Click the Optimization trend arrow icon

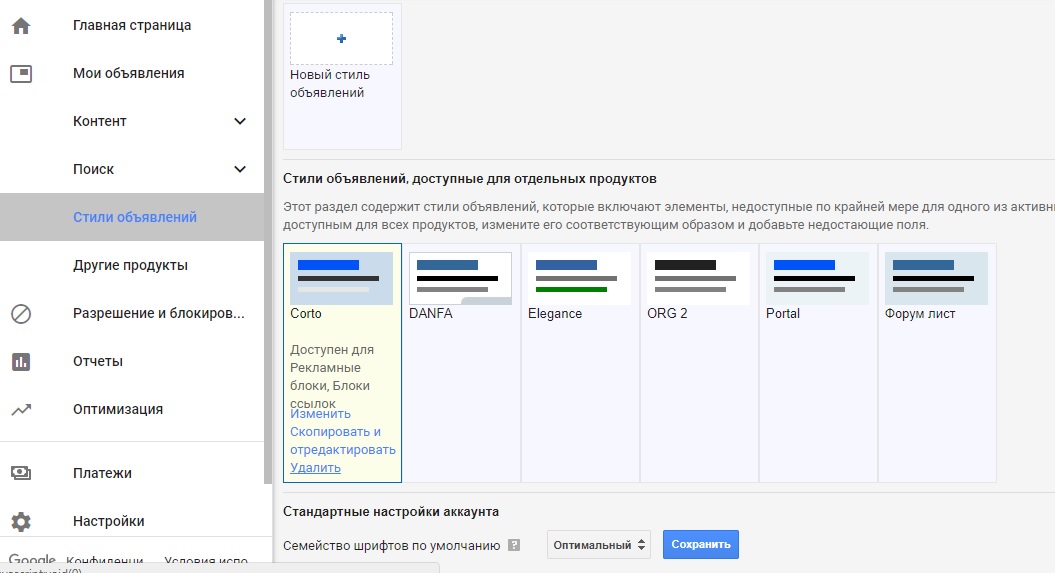[20, 410]
